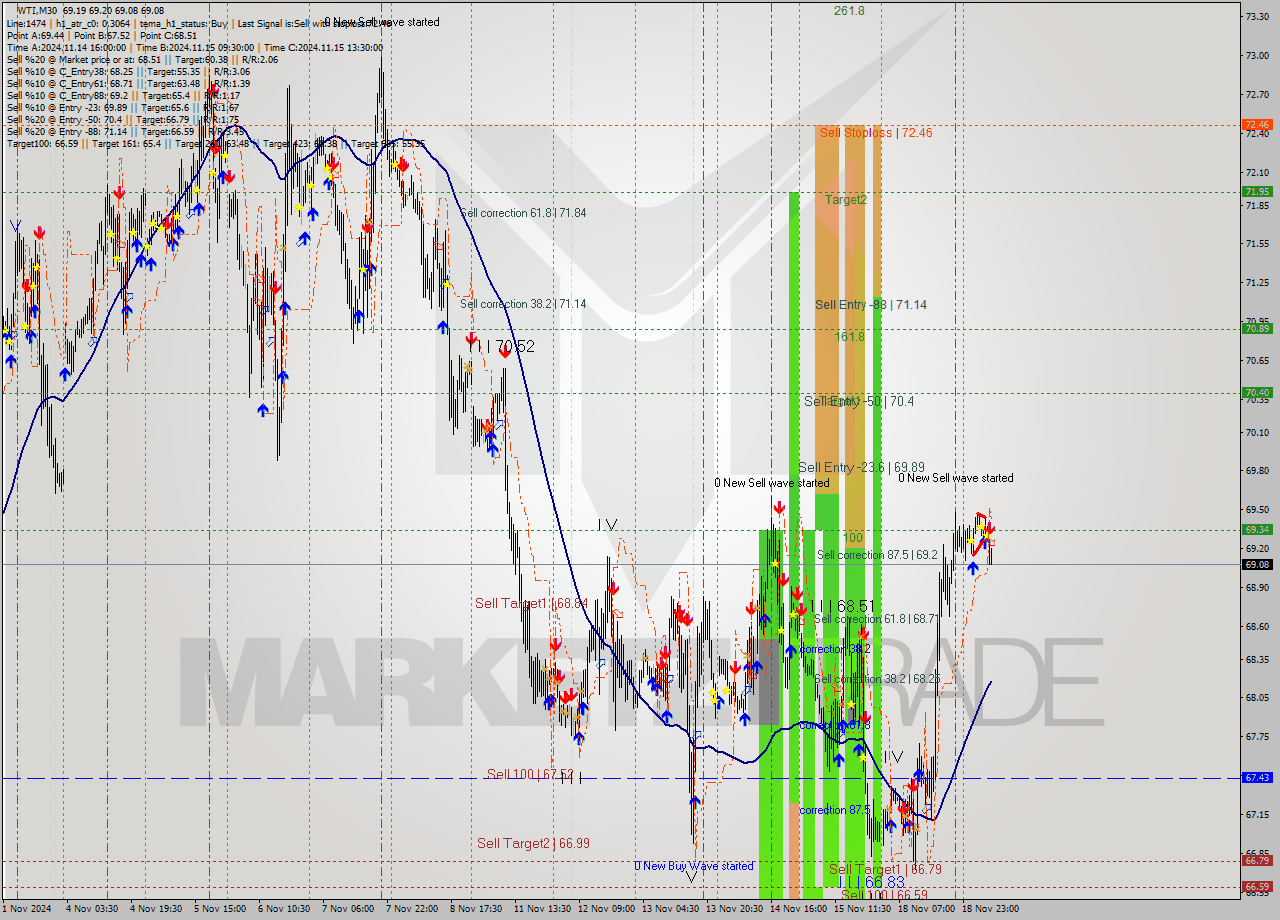This screenshot has height=920, width=1280.
Task: Select the '4 Nov 03:30' time label
Action: 92,909
